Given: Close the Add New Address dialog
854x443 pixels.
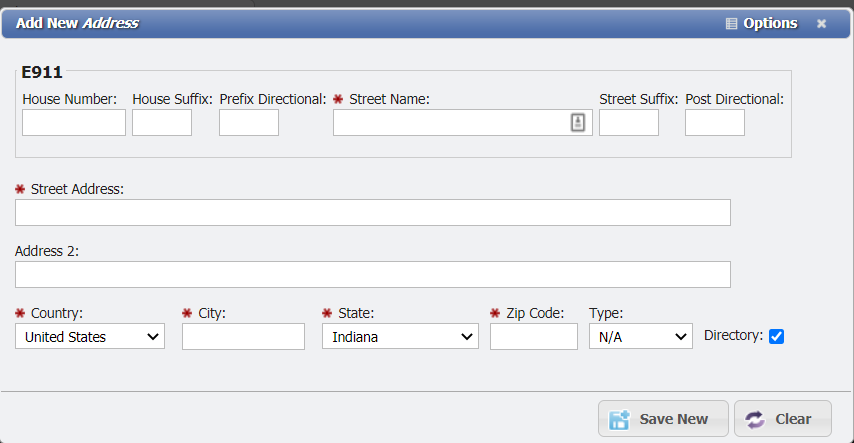Looking at the screenshot, I should point(821,23).
